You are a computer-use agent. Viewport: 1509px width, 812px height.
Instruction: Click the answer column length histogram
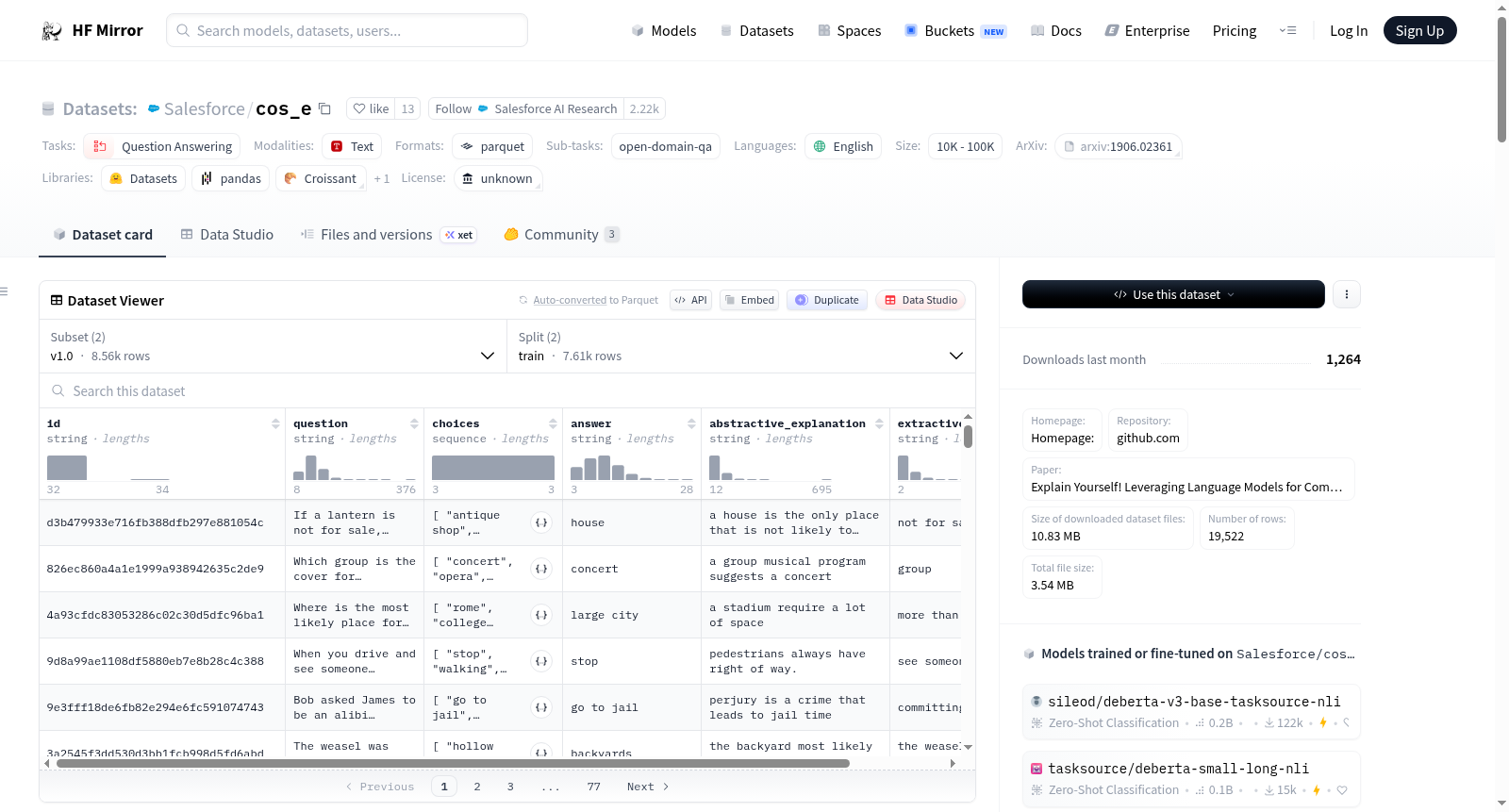pos(632,468)
